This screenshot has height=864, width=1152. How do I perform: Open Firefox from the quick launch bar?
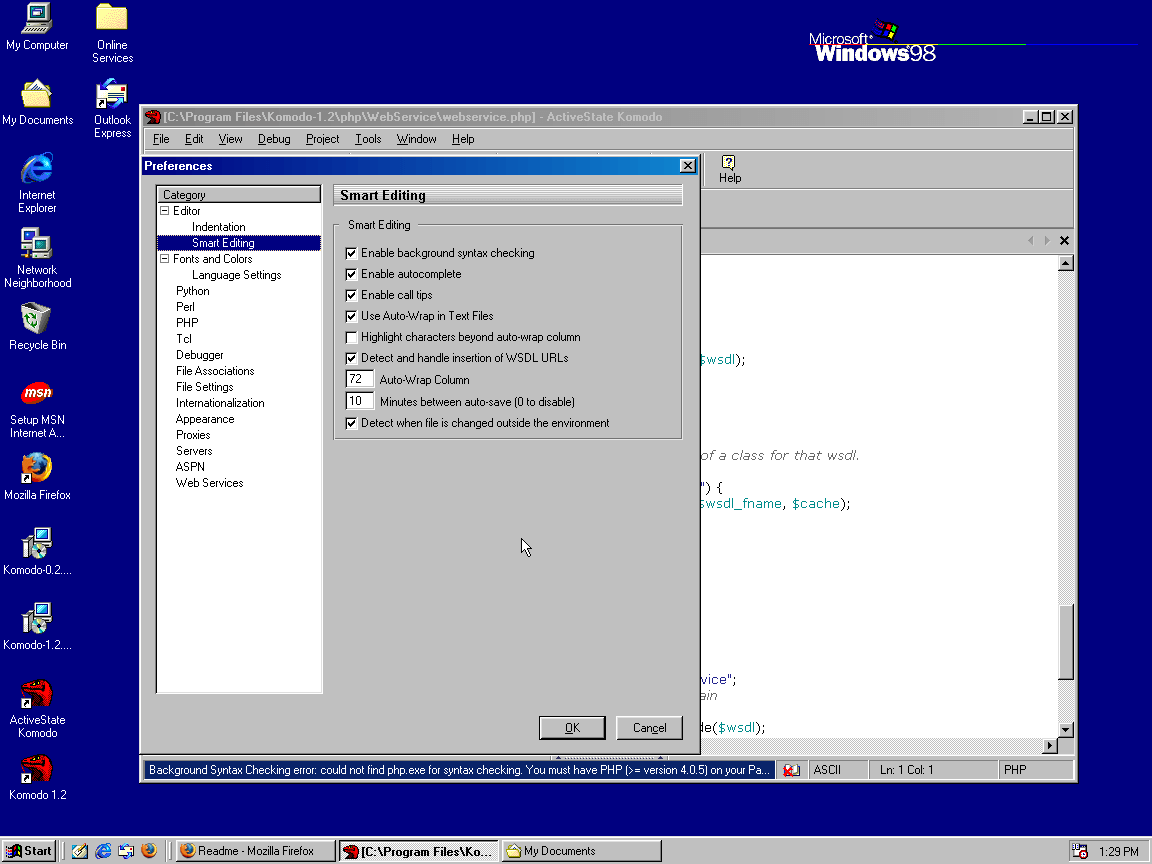coord(149,851)
